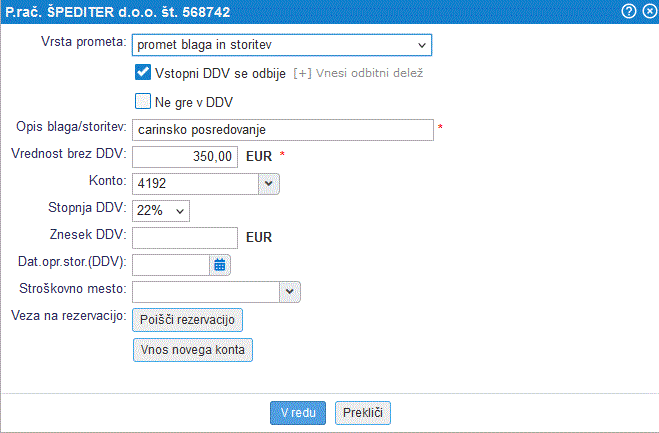Open the calendar date picker icon
The width and height of the screenshot is (659, 433).
pos(220,265)
